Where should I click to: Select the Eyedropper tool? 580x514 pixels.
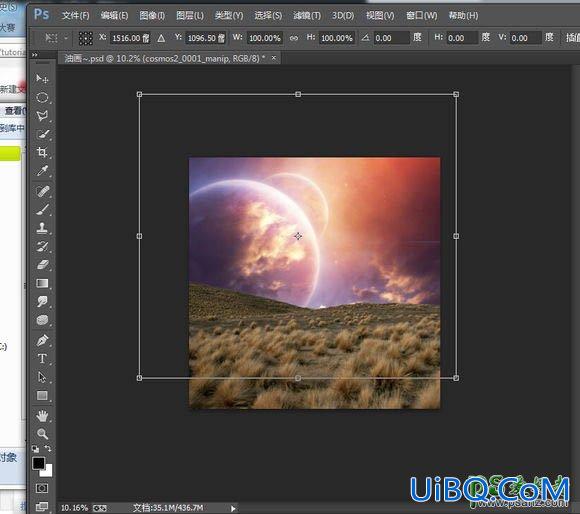pyautogui.click(x=42, y=170)
